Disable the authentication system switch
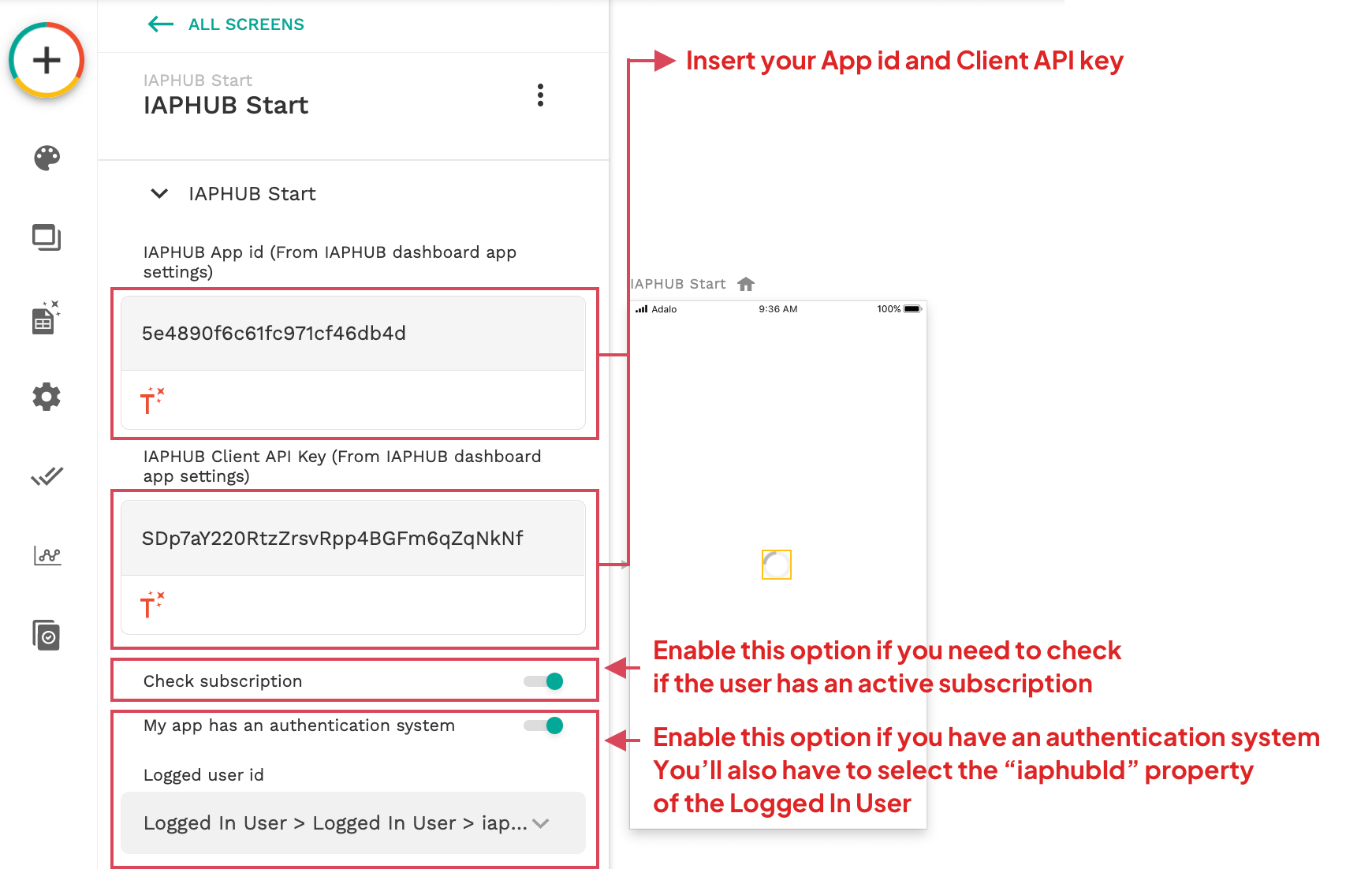The width and height of the screenshot is (1372, 869). (544, 725)
